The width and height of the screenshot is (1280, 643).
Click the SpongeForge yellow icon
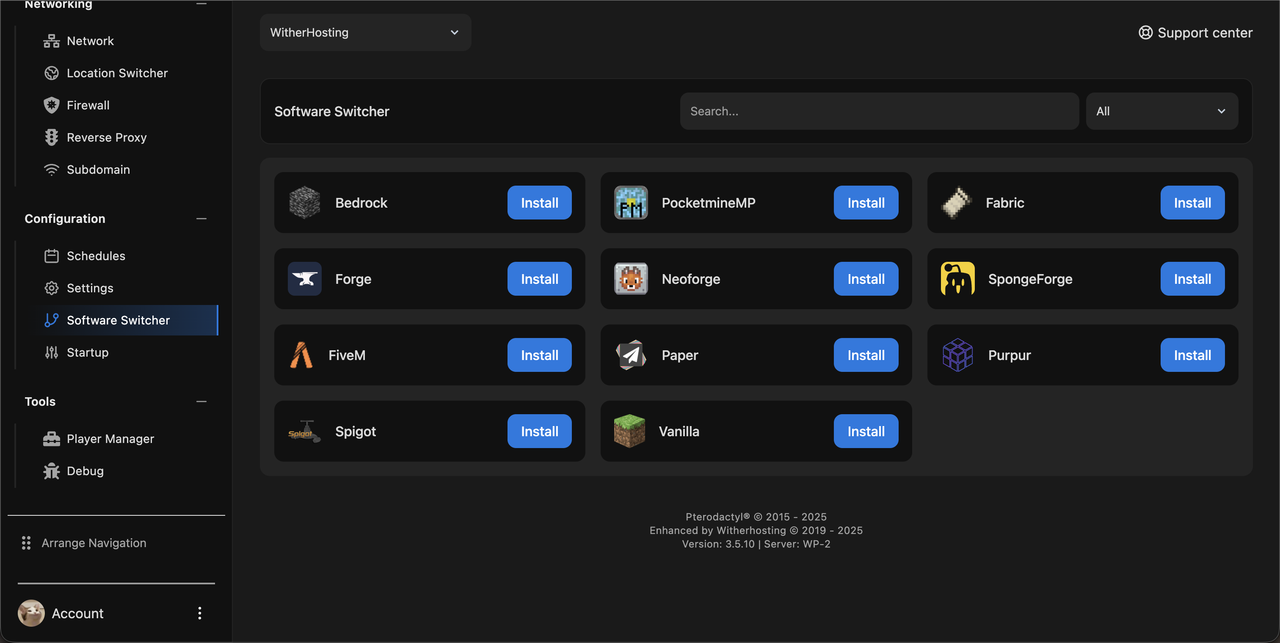point(957,279)
